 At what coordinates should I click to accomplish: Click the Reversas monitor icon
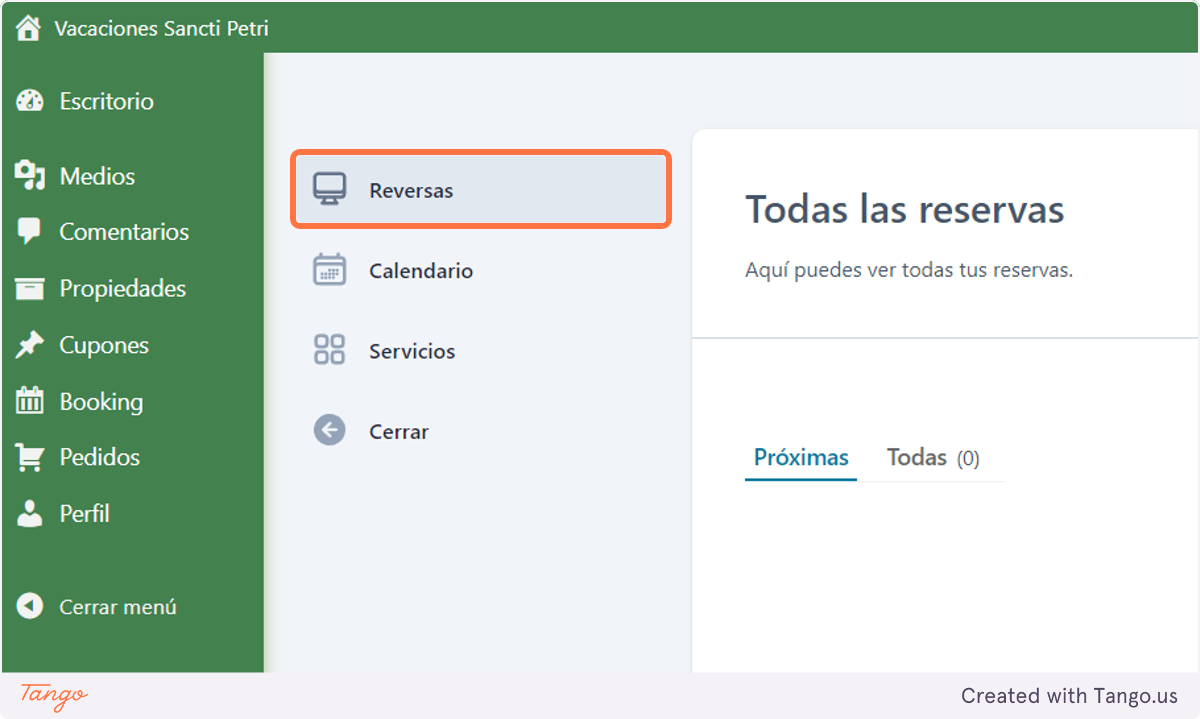tap(329, 189)
